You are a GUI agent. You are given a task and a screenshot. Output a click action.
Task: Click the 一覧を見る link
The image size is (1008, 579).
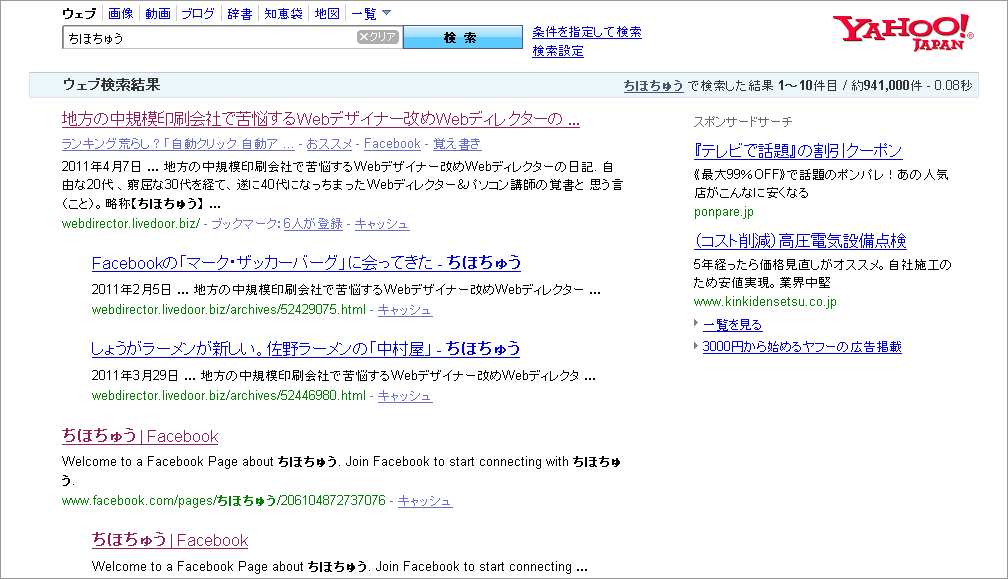tap(732, 325)
